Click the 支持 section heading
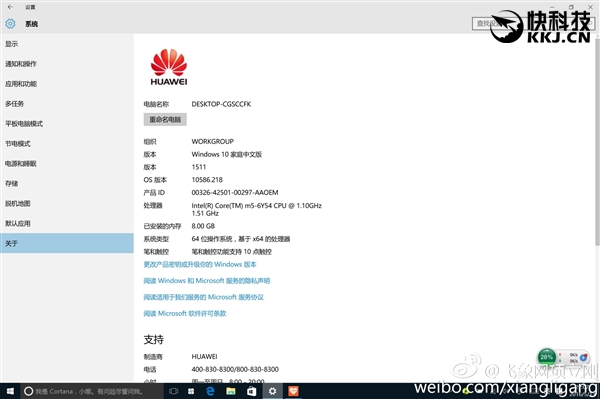This screenshot has width=600, height=399. pyautogui.click(x=153, y=339)
